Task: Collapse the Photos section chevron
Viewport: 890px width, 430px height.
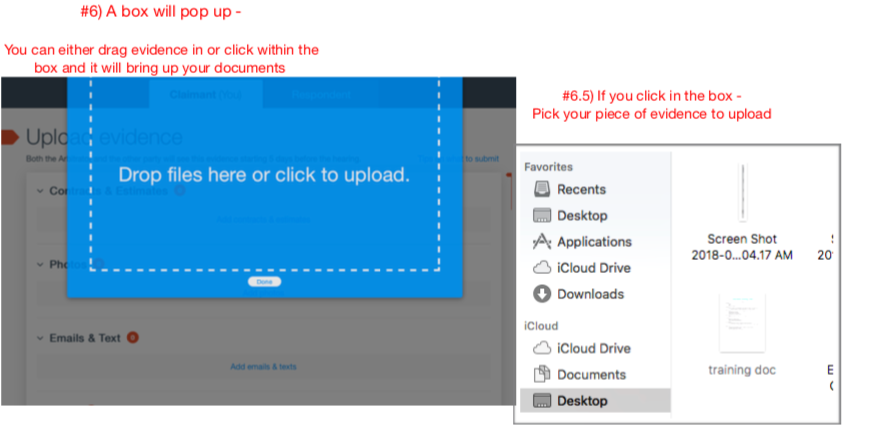Action: (x=40, y=264)
